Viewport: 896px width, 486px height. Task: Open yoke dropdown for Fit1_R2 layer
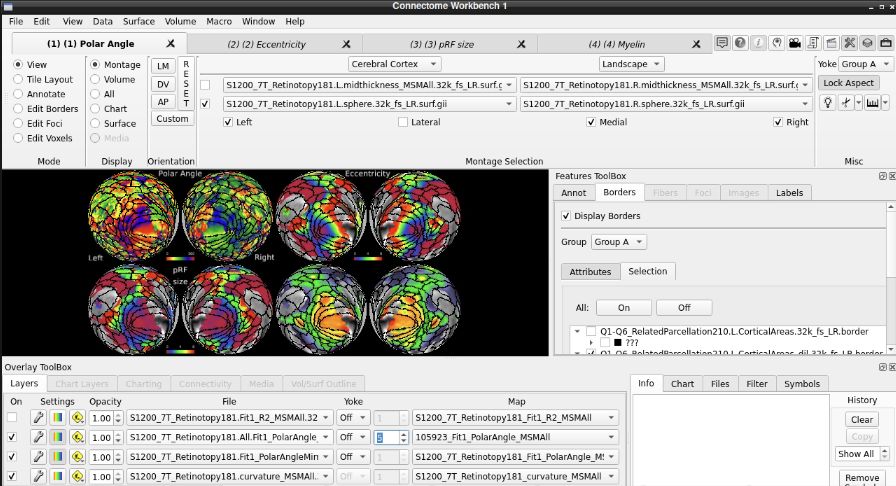(x=352, y=418)
